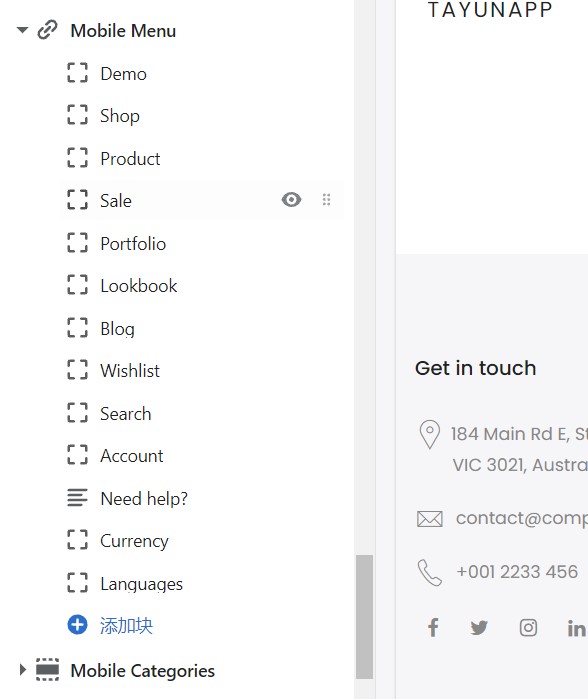The image size is (588, 699).
Task: Click the contact email link
Action: (x=522, y=518)
